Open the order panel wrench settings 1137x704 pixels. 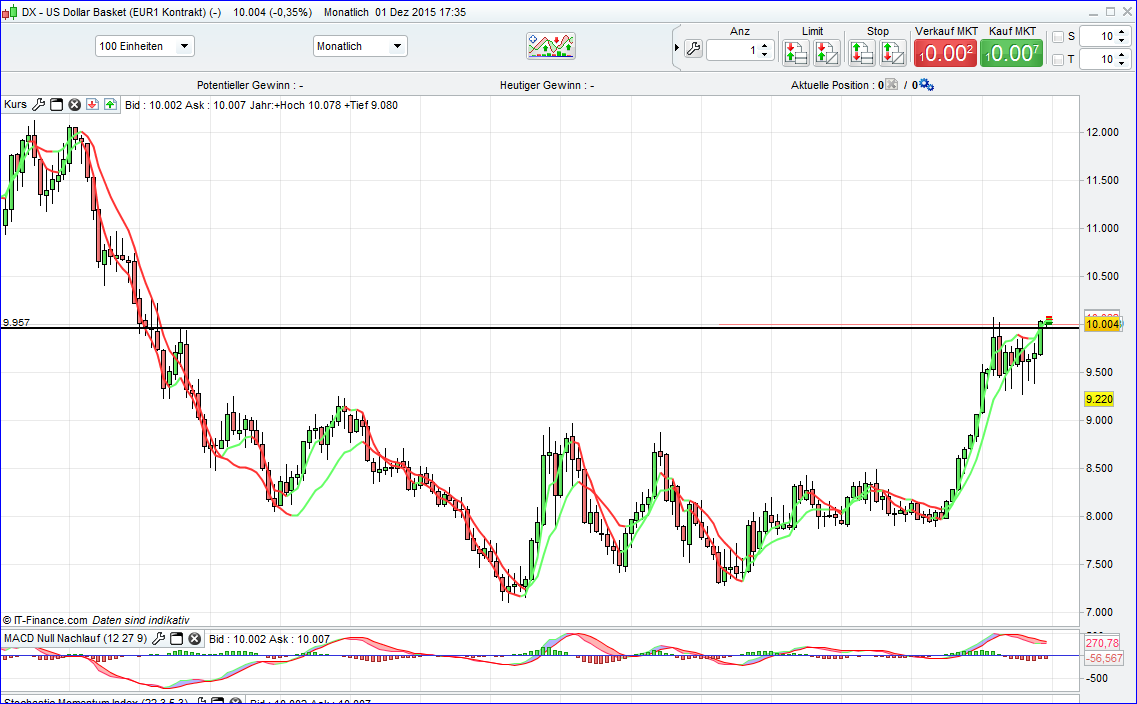click(694, 51)
